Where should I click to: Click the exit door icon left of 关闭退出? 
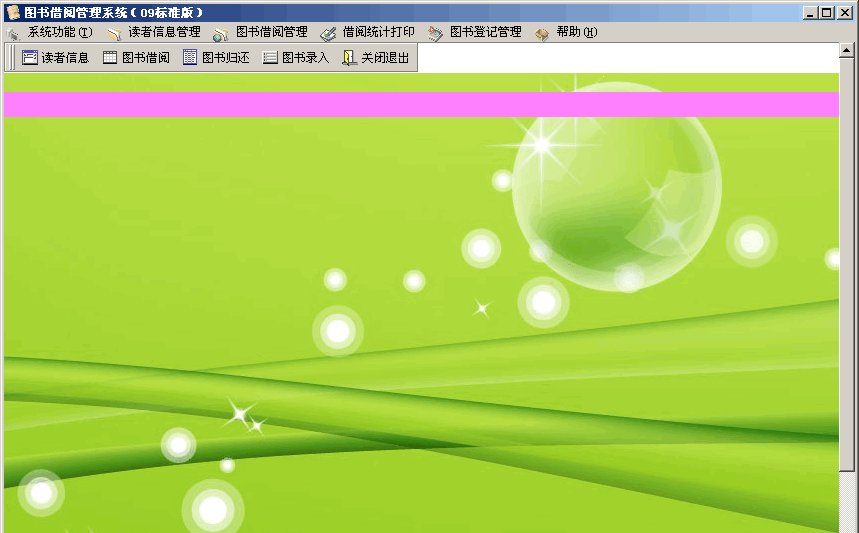[x=350, y=58]
